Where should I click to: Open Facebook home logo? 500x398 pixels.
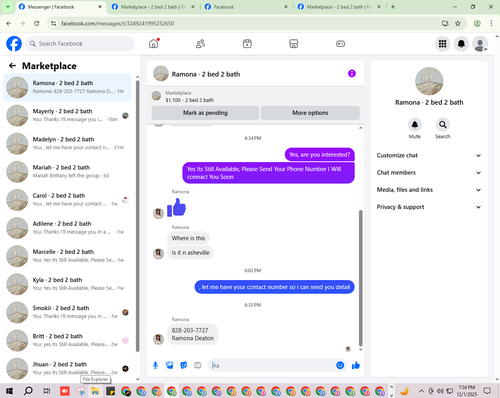coord(14,44)
